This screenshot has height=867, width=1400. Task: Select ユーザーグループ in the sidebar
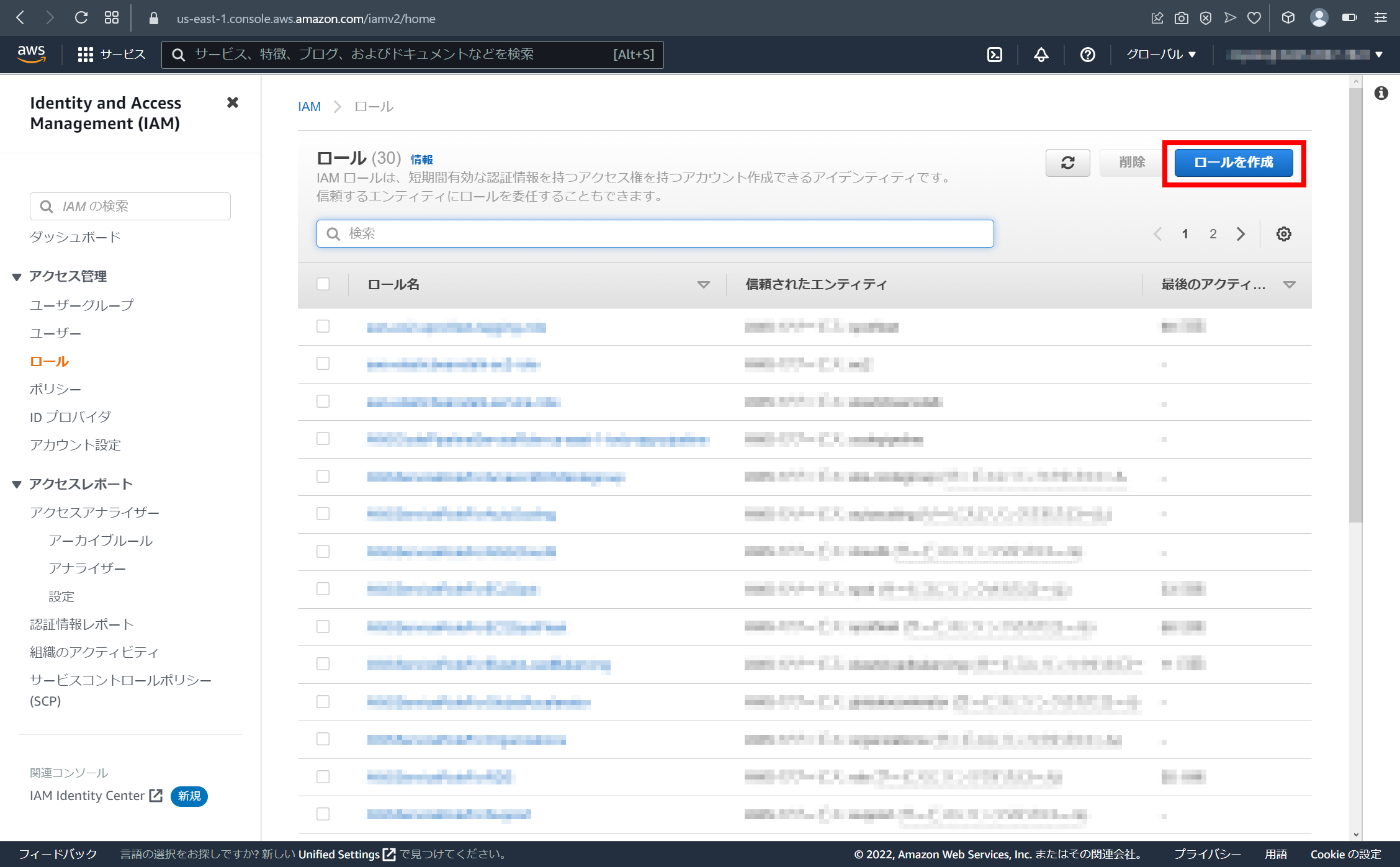point(81,304)
